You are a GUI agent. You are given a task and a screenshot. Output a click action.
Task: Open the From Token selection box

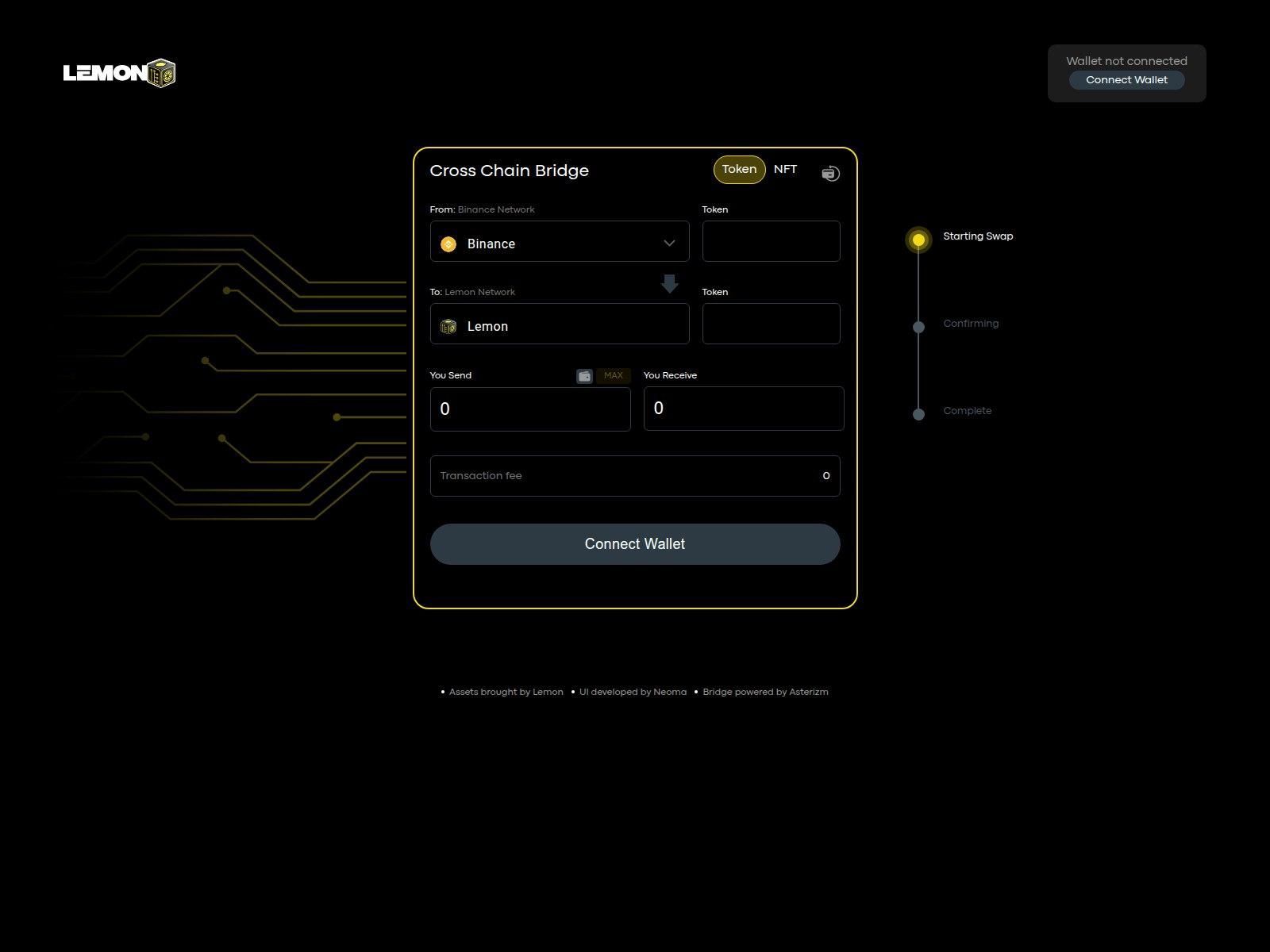(x=771, y=241)
